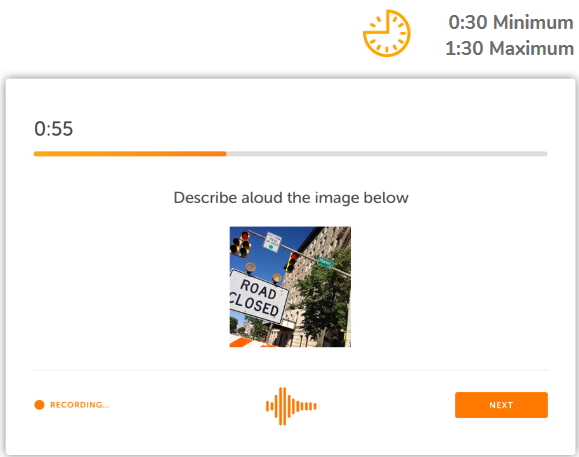Click the tallest center bar of waveform

click(282, 406)
